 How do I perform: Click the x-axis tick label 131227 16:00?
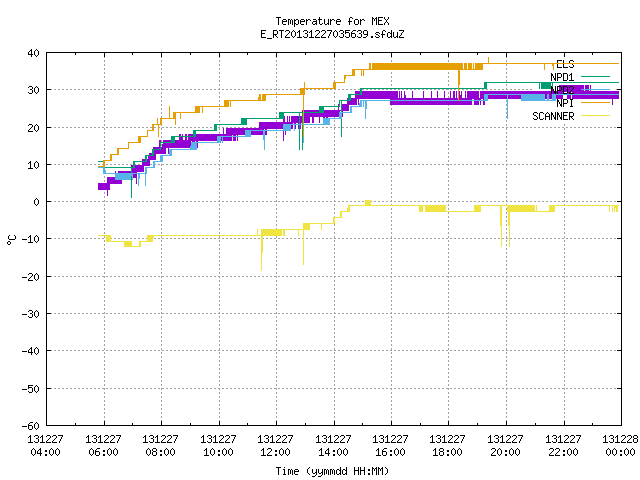pyautogui.click(x=391, y=446)
